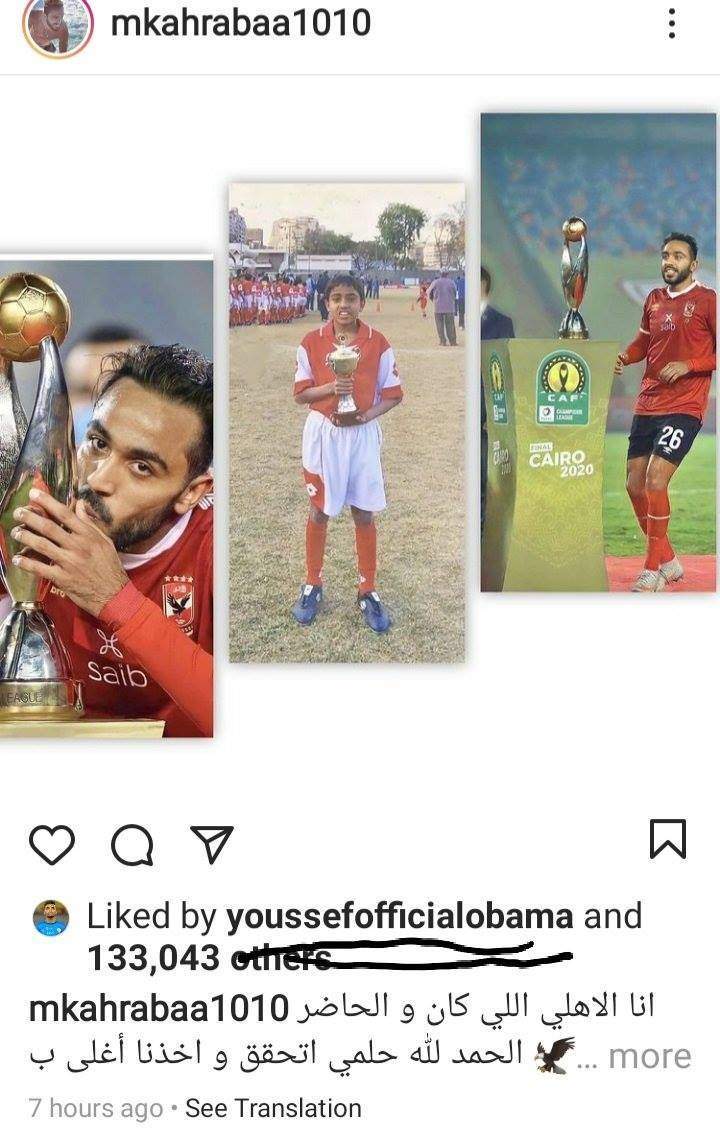This screenshot has width=720, height=1148.
Task: View youssefofficialobama's small avatar beside likes
Action: (51, 918)
